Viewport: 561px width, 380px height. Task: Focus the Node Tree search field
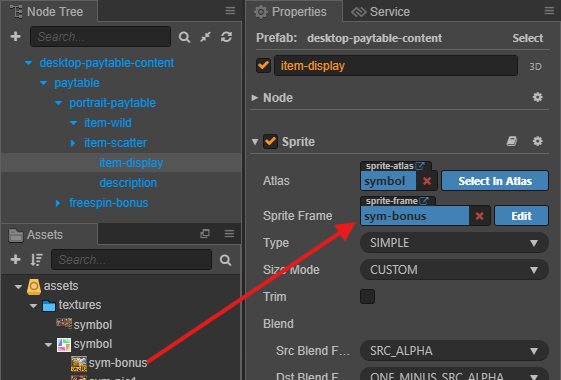coord(100,36)
